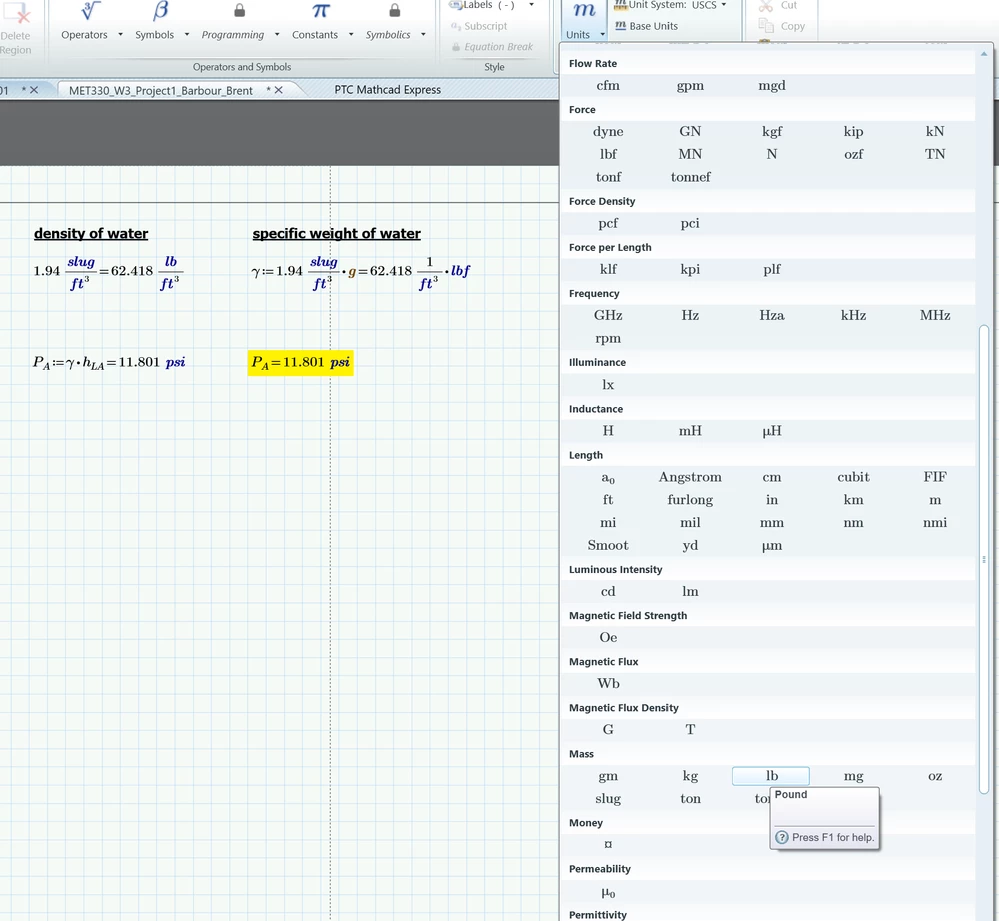
Task: Click the Subscript button
Action: tap(479, 26)
